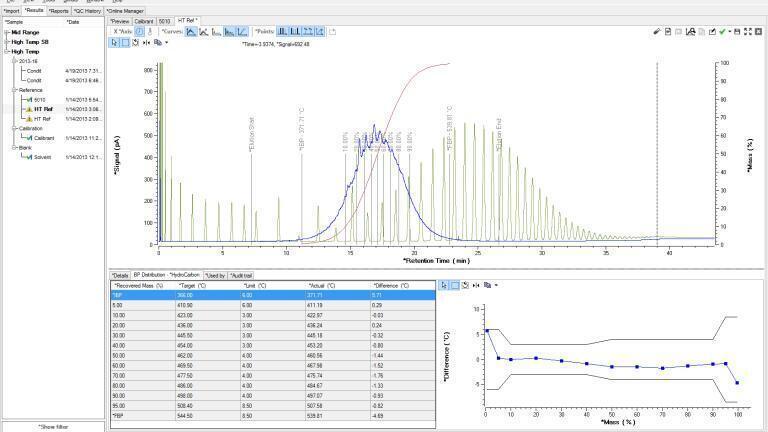768x432 pixels.
Task: Toggle the third Points marker icon
Action: pyautogui.click(x=308, y=31)
